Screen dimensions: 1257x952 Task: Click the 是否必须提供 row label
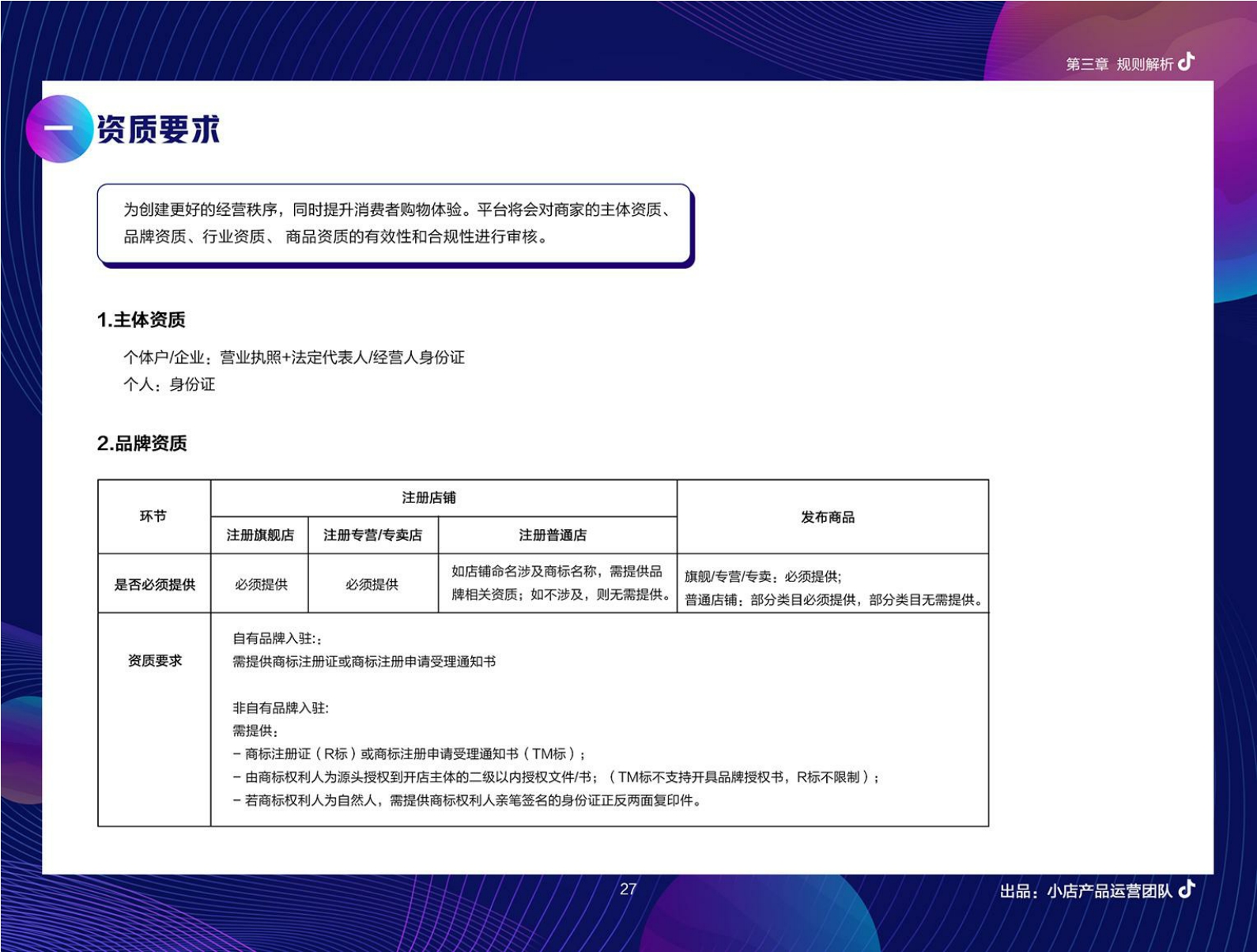click(154, 584)
